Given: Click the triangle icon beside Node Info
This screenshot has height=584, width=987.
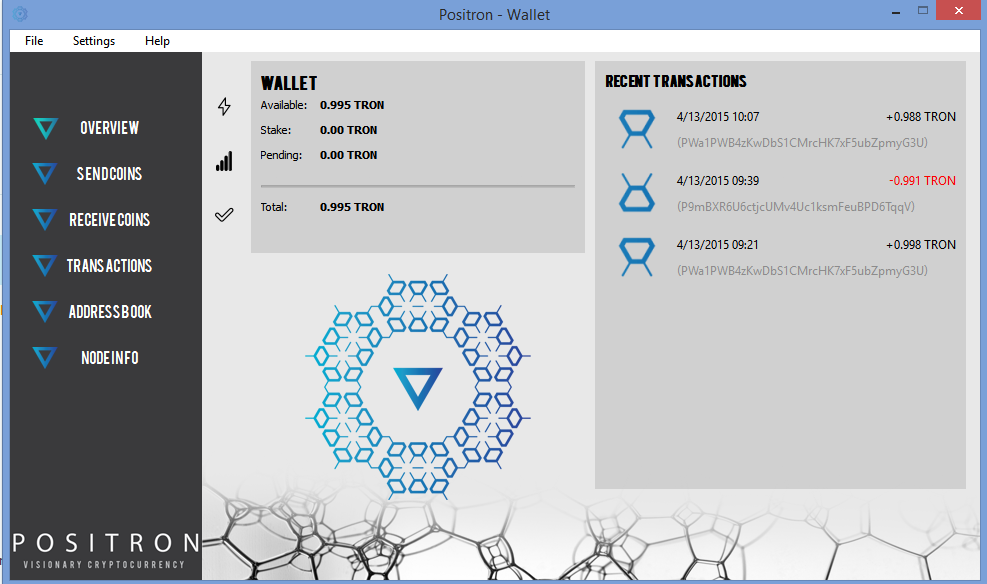Looking at the screenshot, I should pos(45,357).
